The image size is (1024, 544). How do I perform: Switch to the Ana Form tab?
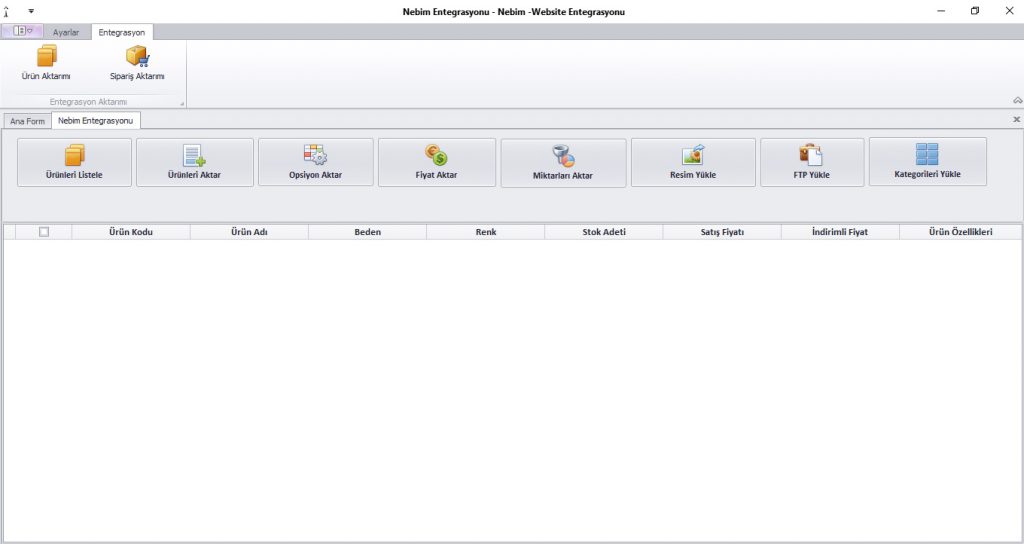pos(27,121)
